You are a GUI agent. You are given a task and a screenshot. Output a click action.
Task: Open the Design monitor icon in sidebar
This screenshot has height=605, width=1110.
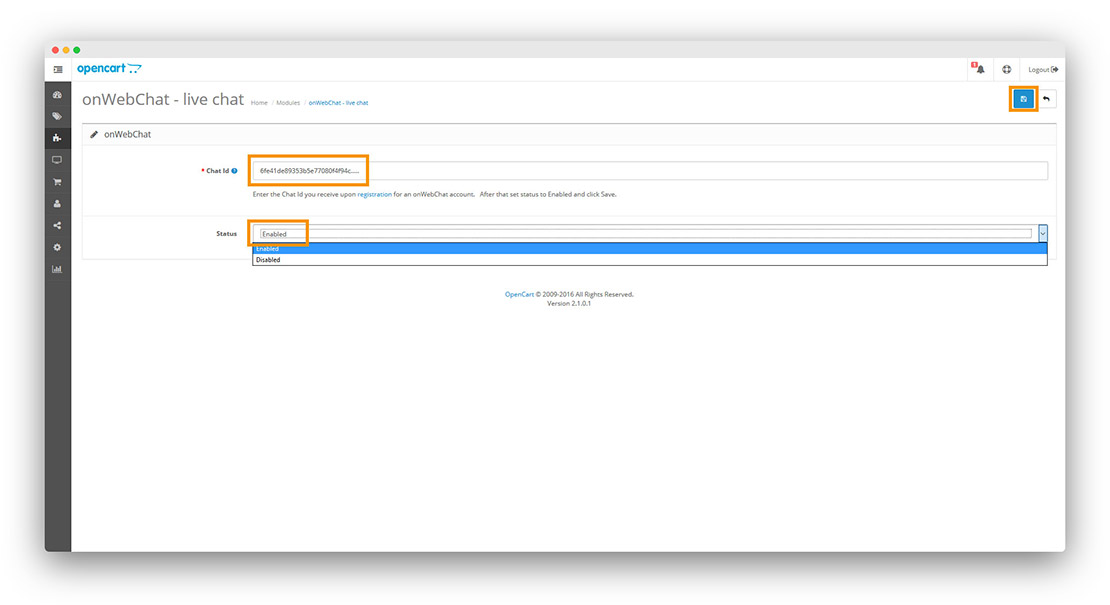click(57, 159)
